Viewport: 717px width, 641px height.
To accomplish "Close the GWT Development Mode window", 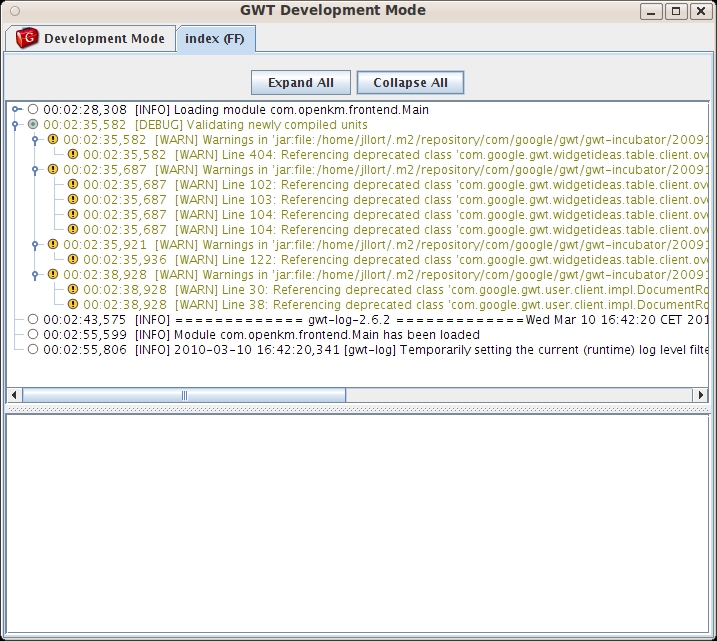I will (x=701, y=11).
